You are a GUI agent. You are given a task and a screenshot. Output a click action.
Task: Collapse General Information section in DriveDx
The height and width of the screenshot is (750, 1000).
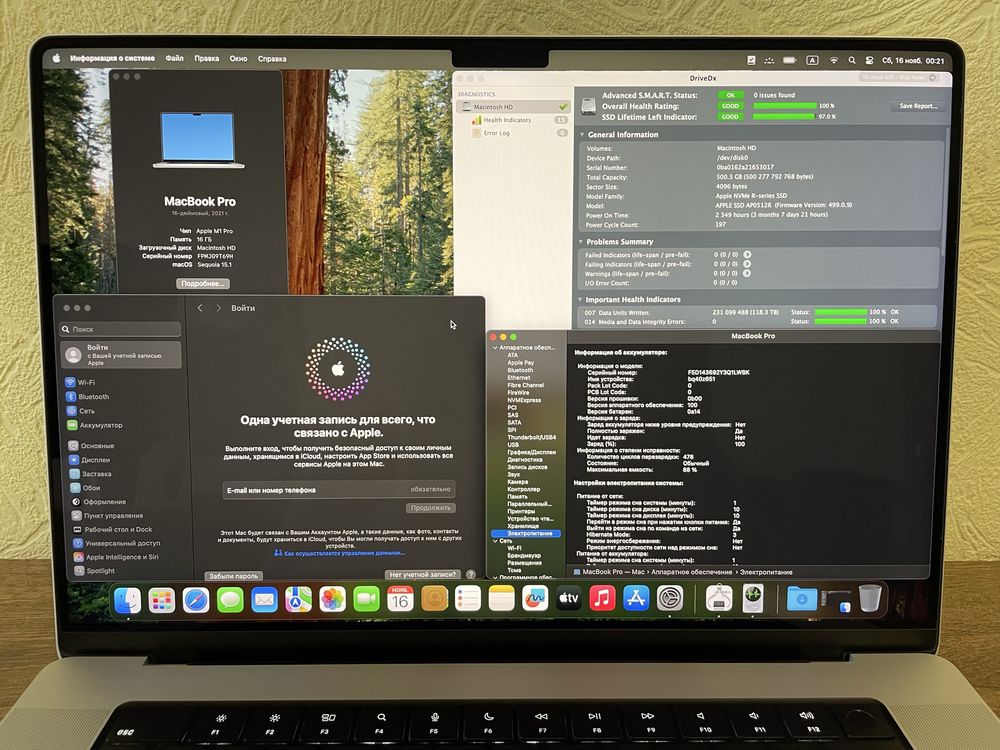(x=582, y=135)
